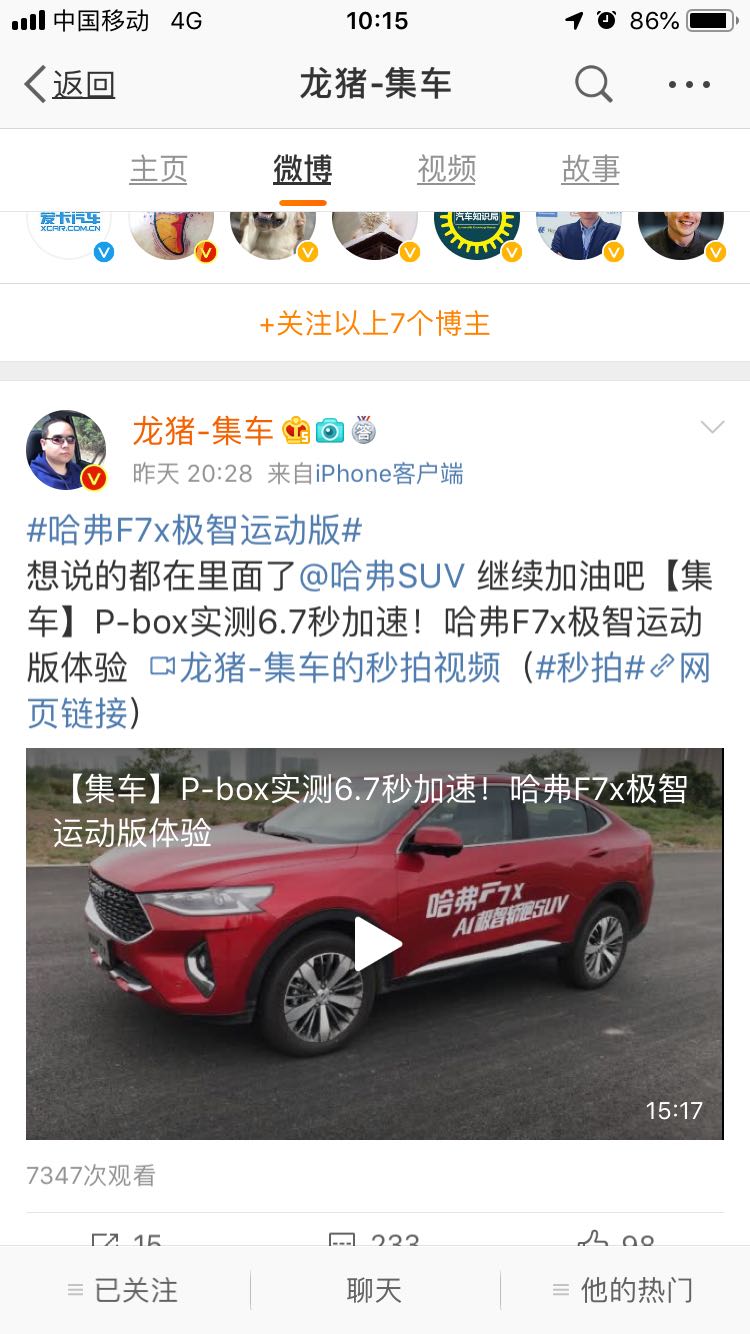Open the post's chevron dropdown menu
750x1334 pixels.
coord(712,428)
